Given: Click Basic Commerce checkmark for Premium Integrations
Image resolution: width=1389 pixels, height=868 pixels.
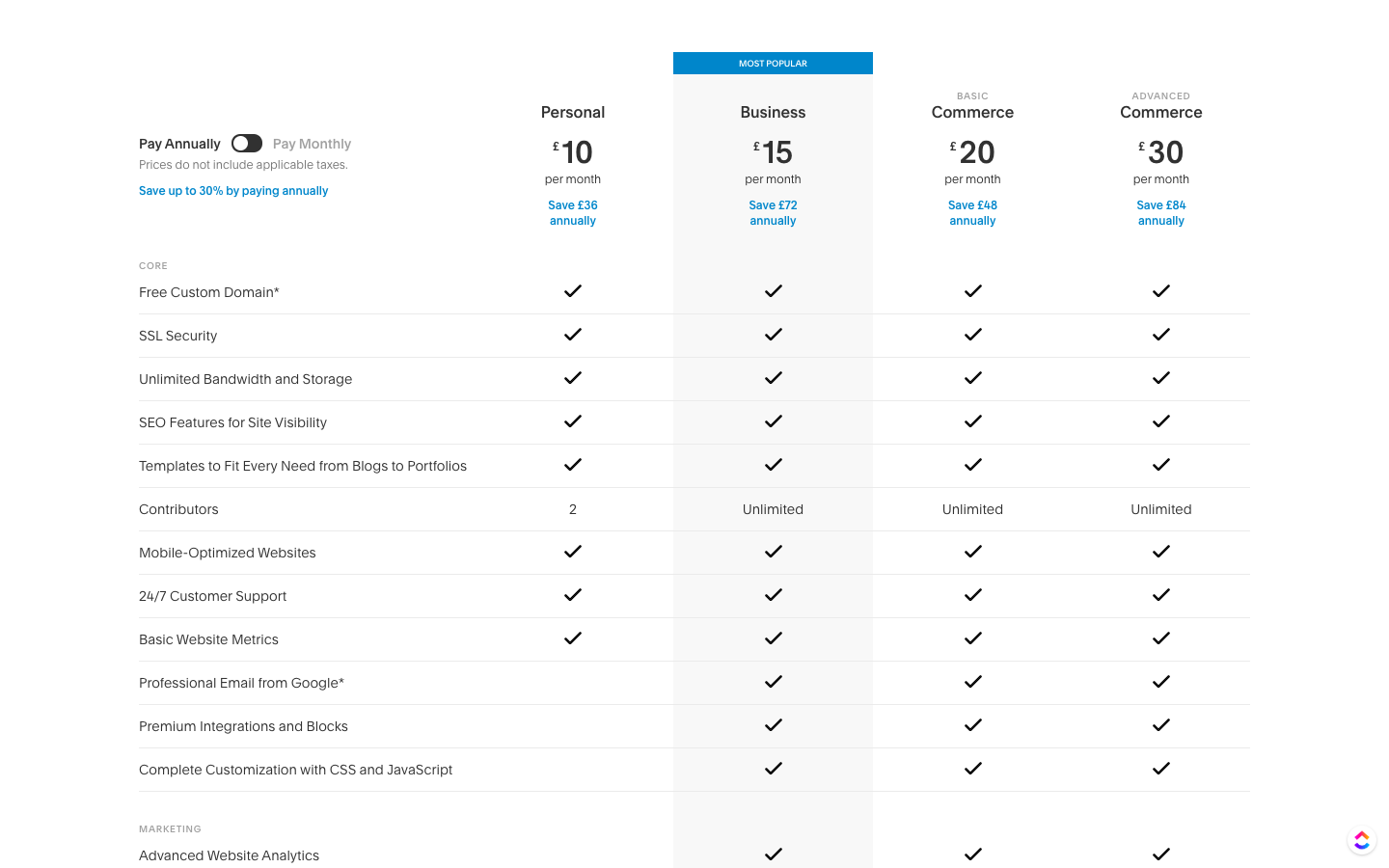Looking at the screenshot, I should tap(972, 725).
